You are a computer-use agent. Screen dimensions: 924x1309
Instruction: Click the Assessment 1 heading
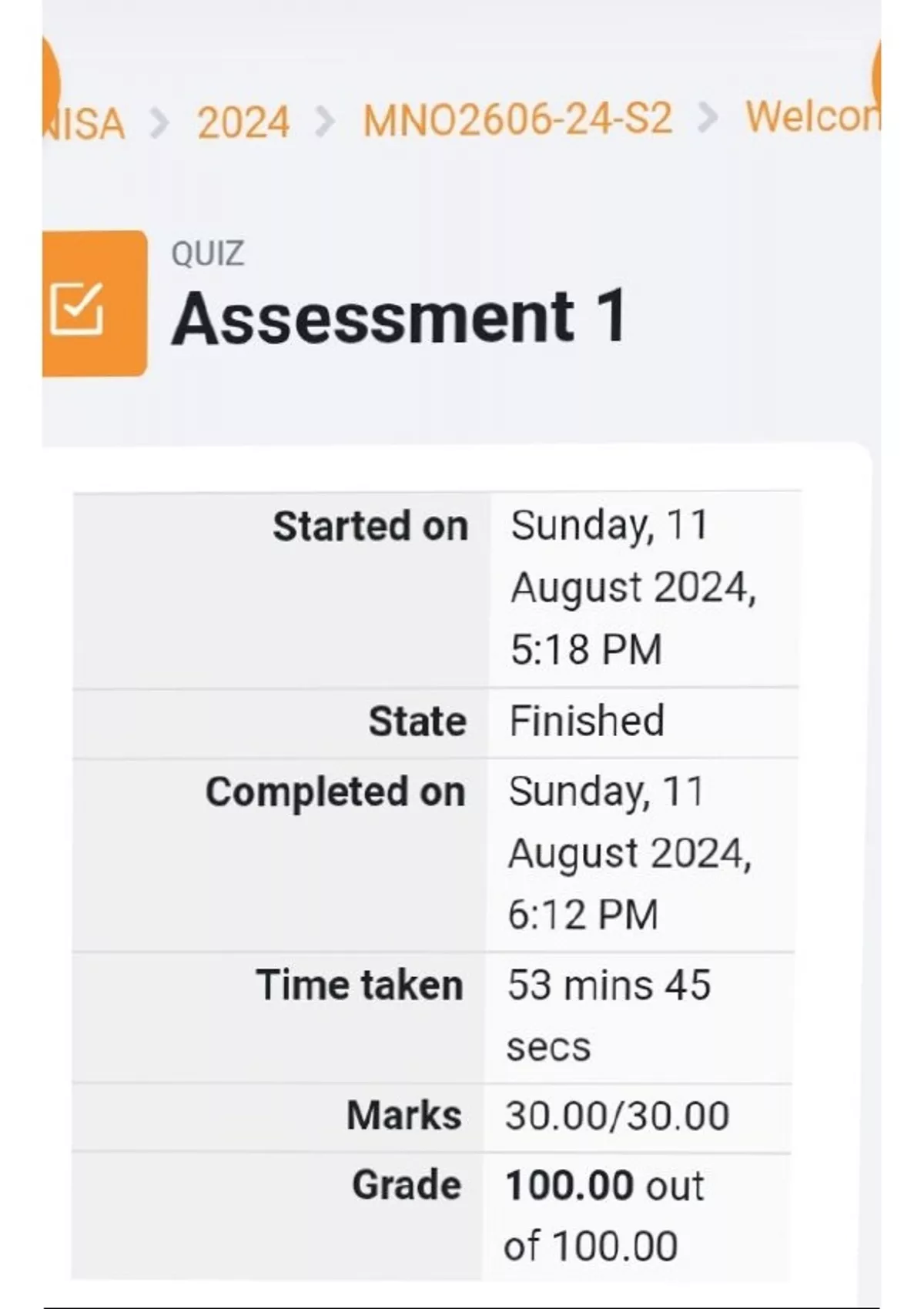coord(399,317)
